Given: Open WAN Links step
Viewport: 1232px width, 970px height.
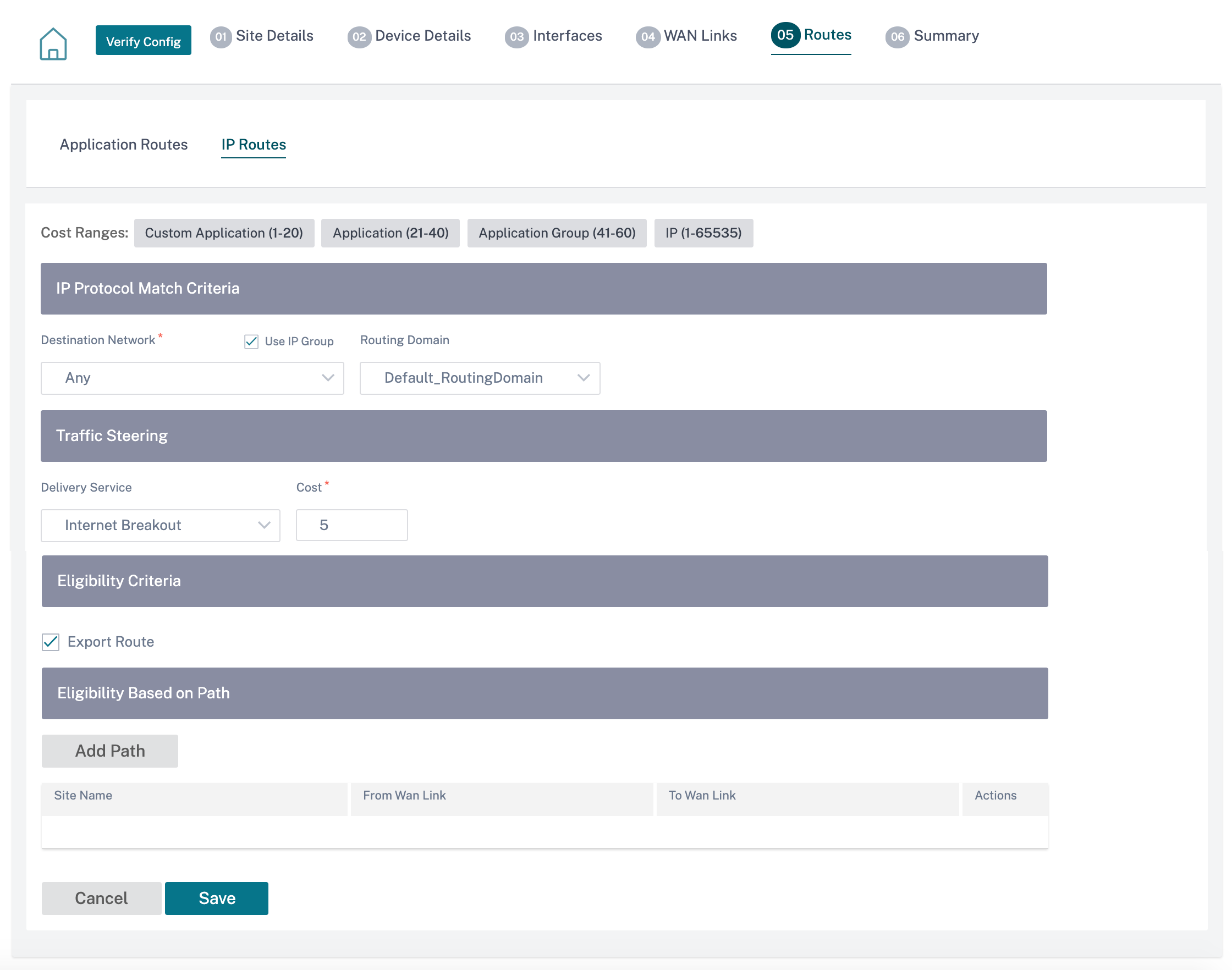Looking at the screenshot, I should pos(700,36).
